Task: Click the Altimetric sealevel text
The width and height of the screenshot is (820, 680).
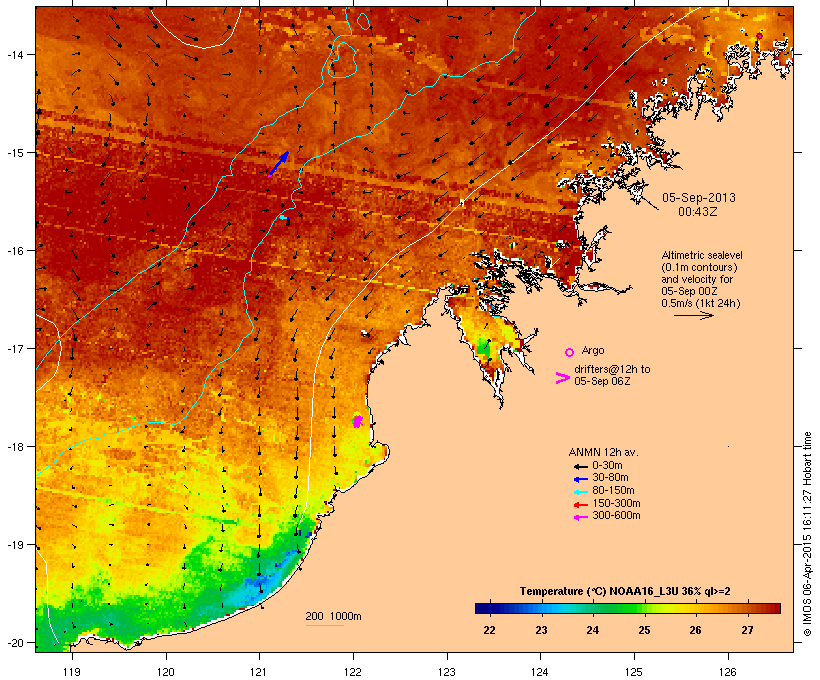Action: [702, 255]
